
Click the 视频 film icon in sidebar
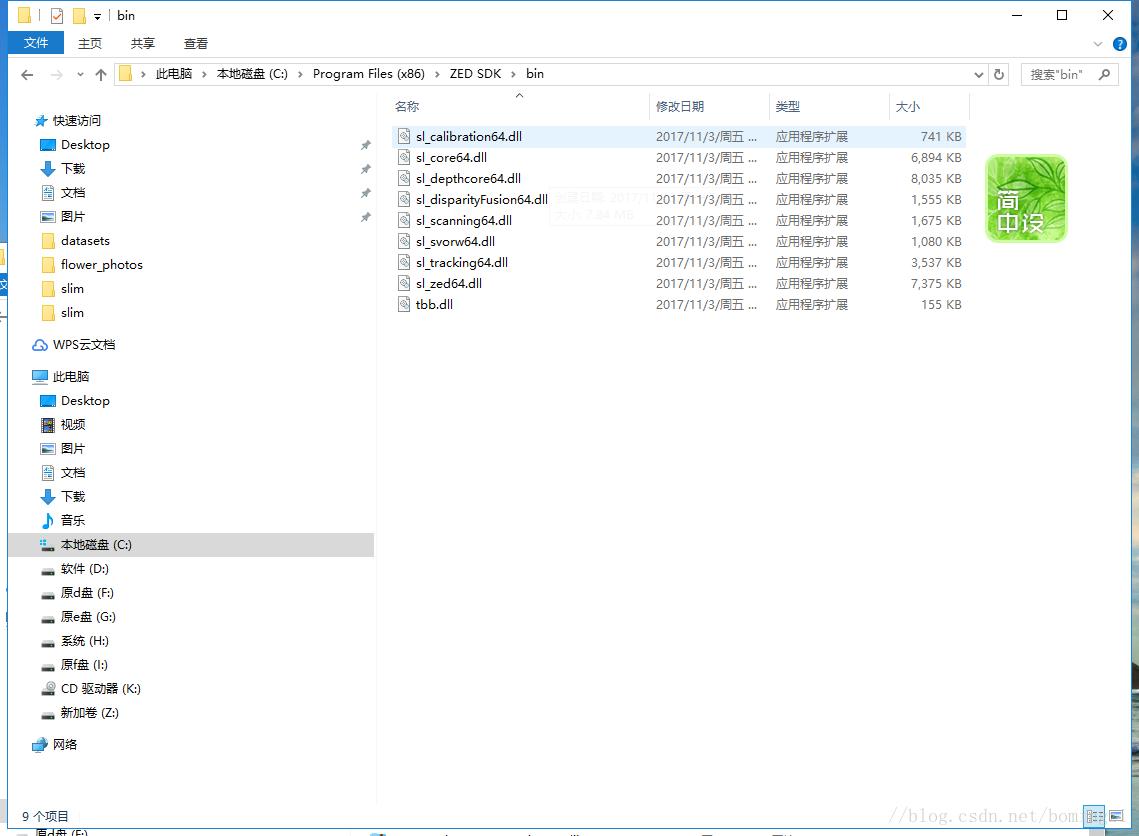coord(48,425)
